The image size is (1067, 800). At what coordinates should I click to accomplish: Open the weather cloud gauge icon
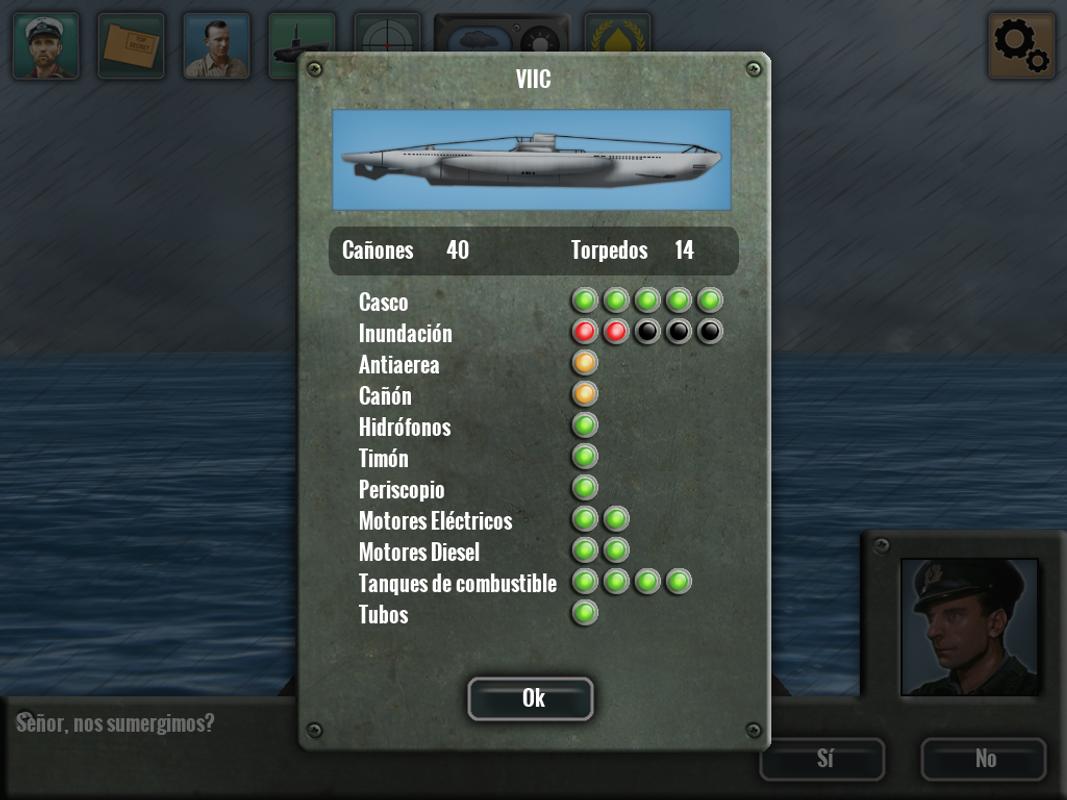point(502,32)
